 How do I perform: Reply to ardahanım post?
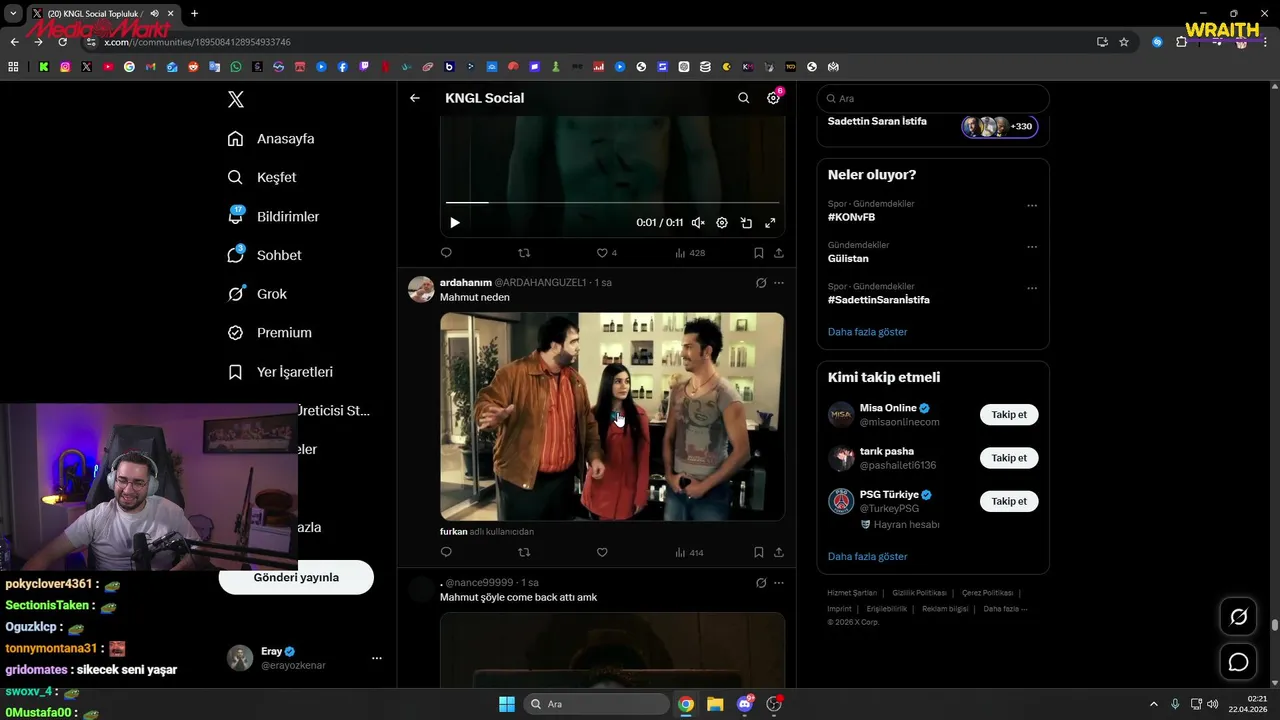click(446, 552)
